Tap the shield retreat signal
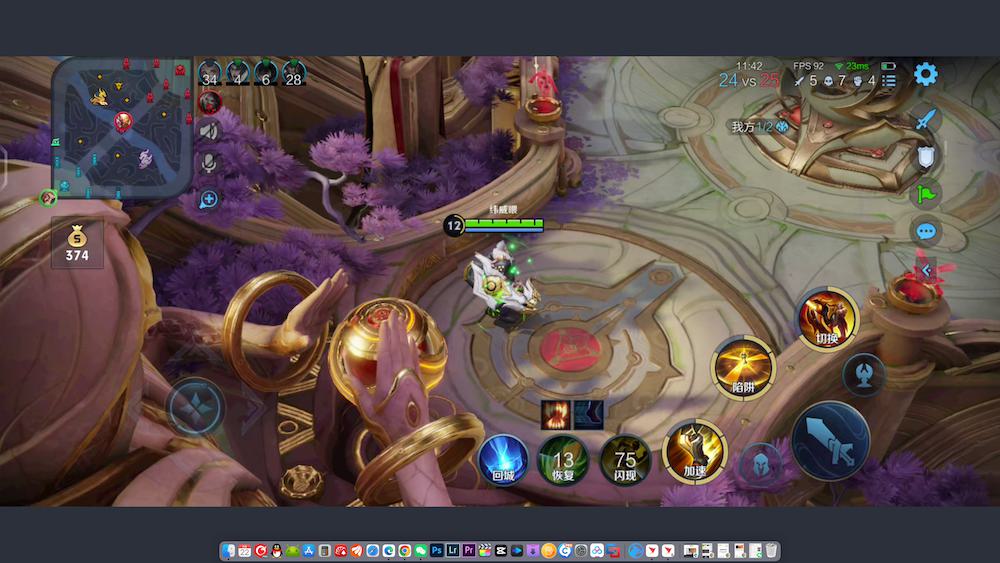Image resolution: width=1000 pixels, height=563 pixels. (x=925, y=157)
